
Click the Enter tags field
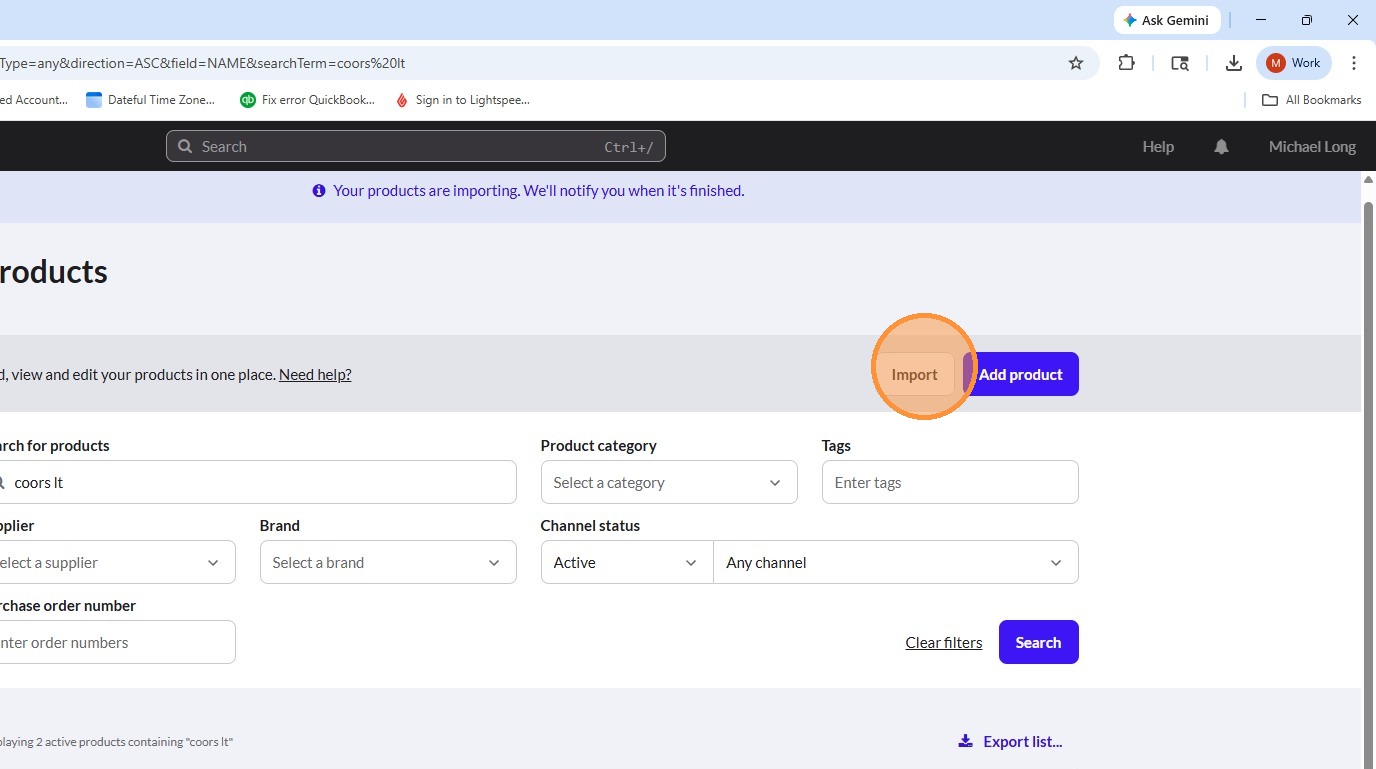point(950,482)
